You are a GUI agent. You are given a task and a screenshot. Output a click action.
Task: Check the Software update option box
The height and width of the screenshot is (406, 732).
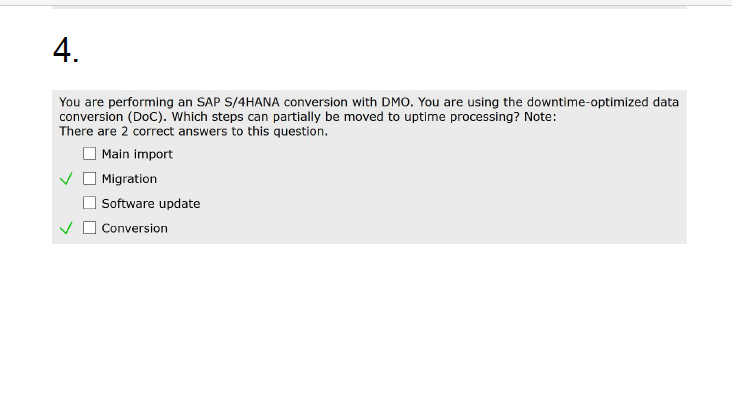pyautogui.click(x=90, y=203)
